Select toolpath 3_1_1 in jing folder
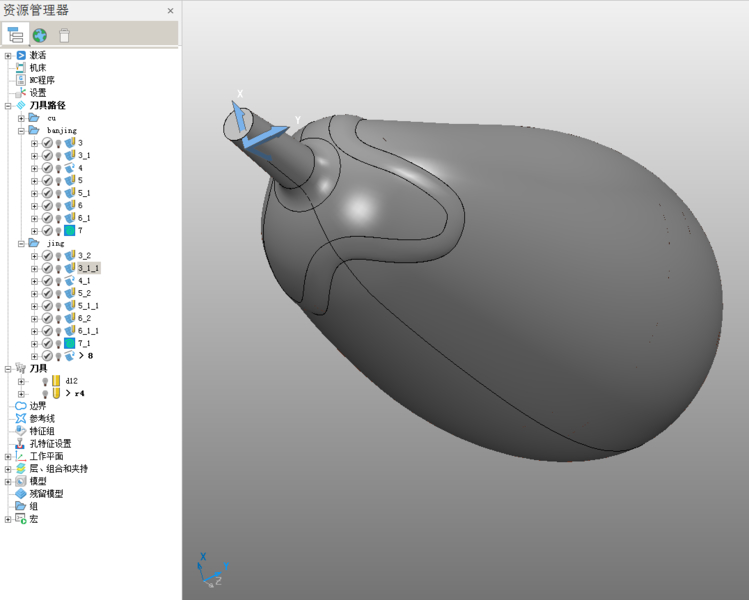 (88, 268)
